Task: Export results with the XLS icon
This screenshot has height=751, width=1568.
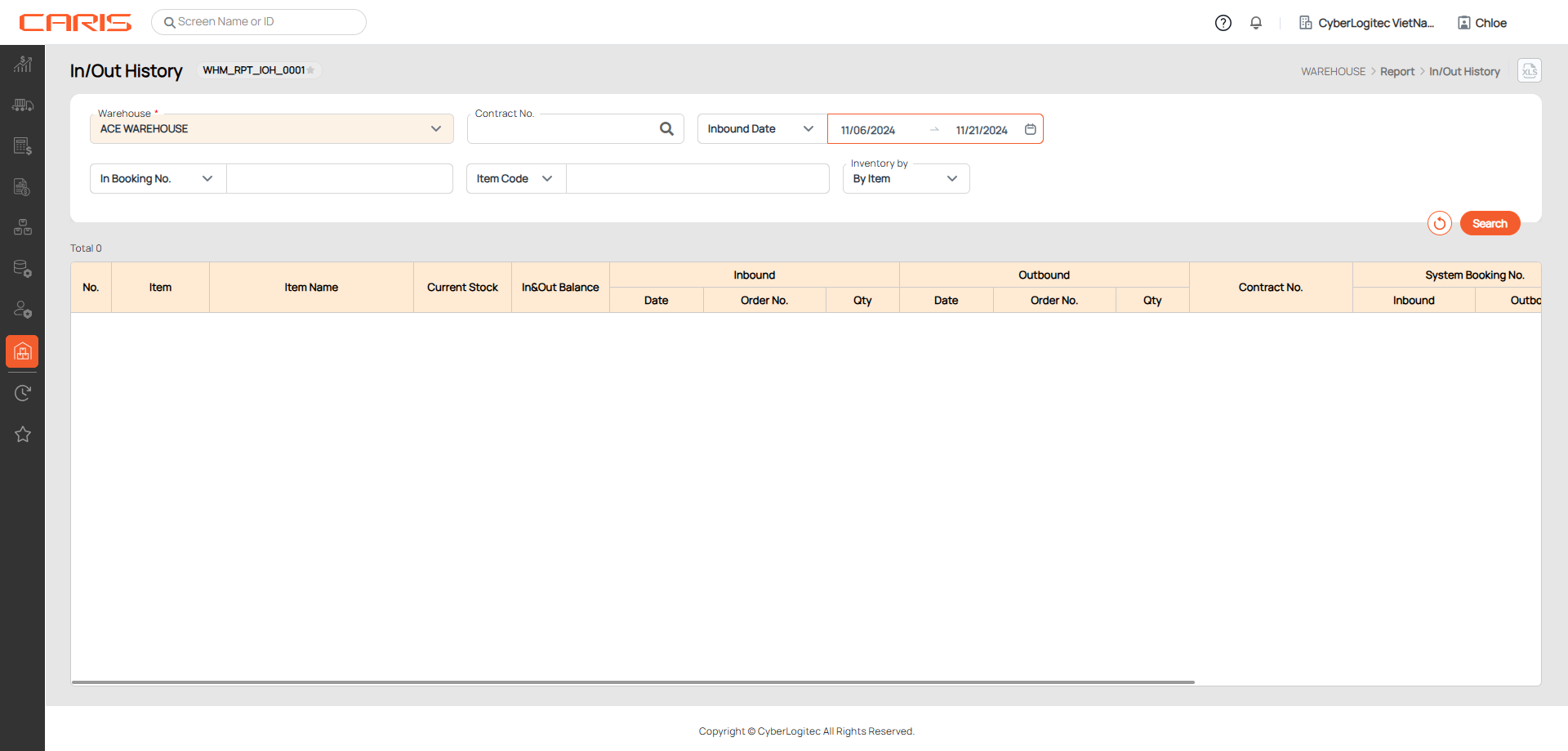Action: click(1529, 71)
